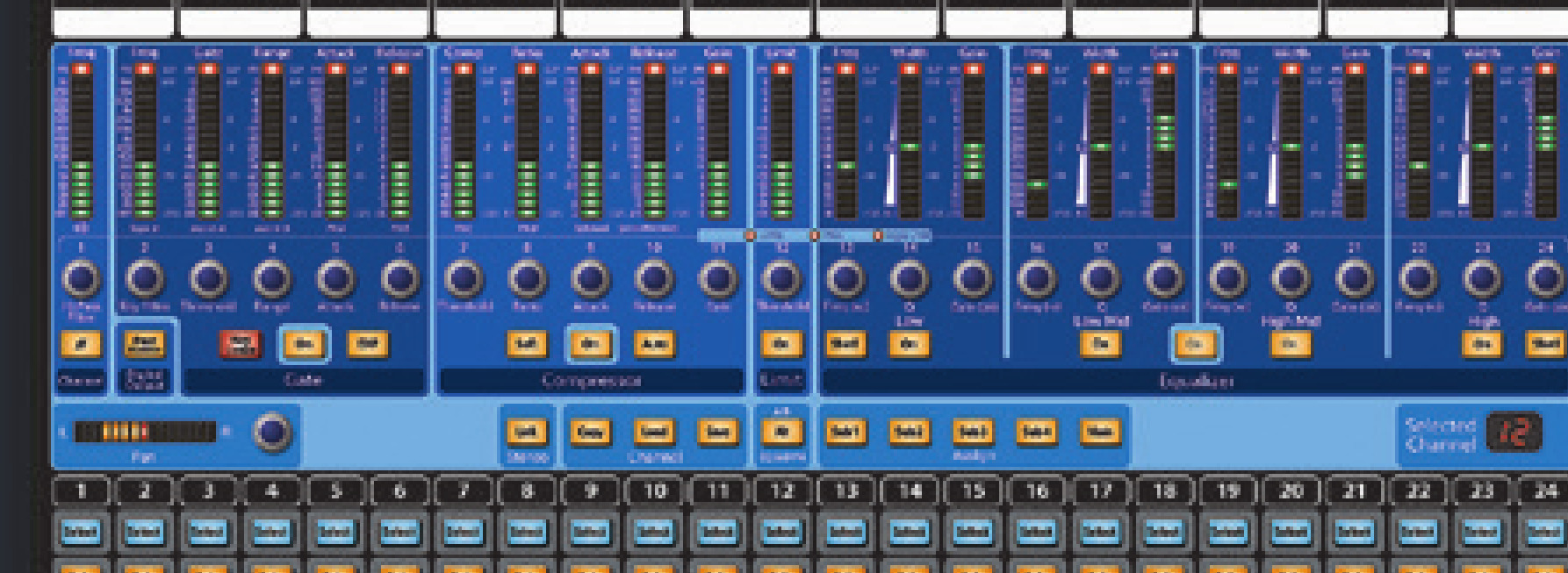Click knob 6 Gate Release

[x=399, y=279]
